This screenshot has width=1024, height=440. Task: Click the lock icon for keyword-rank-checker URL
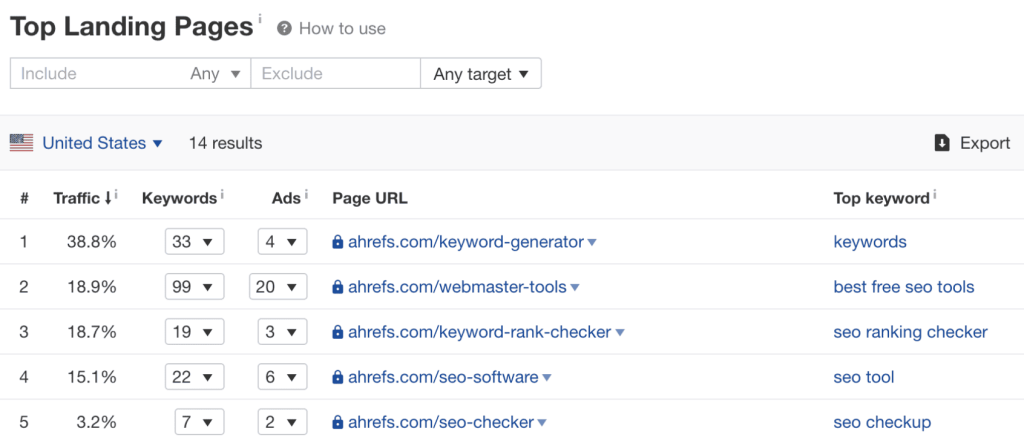[338, 332]
